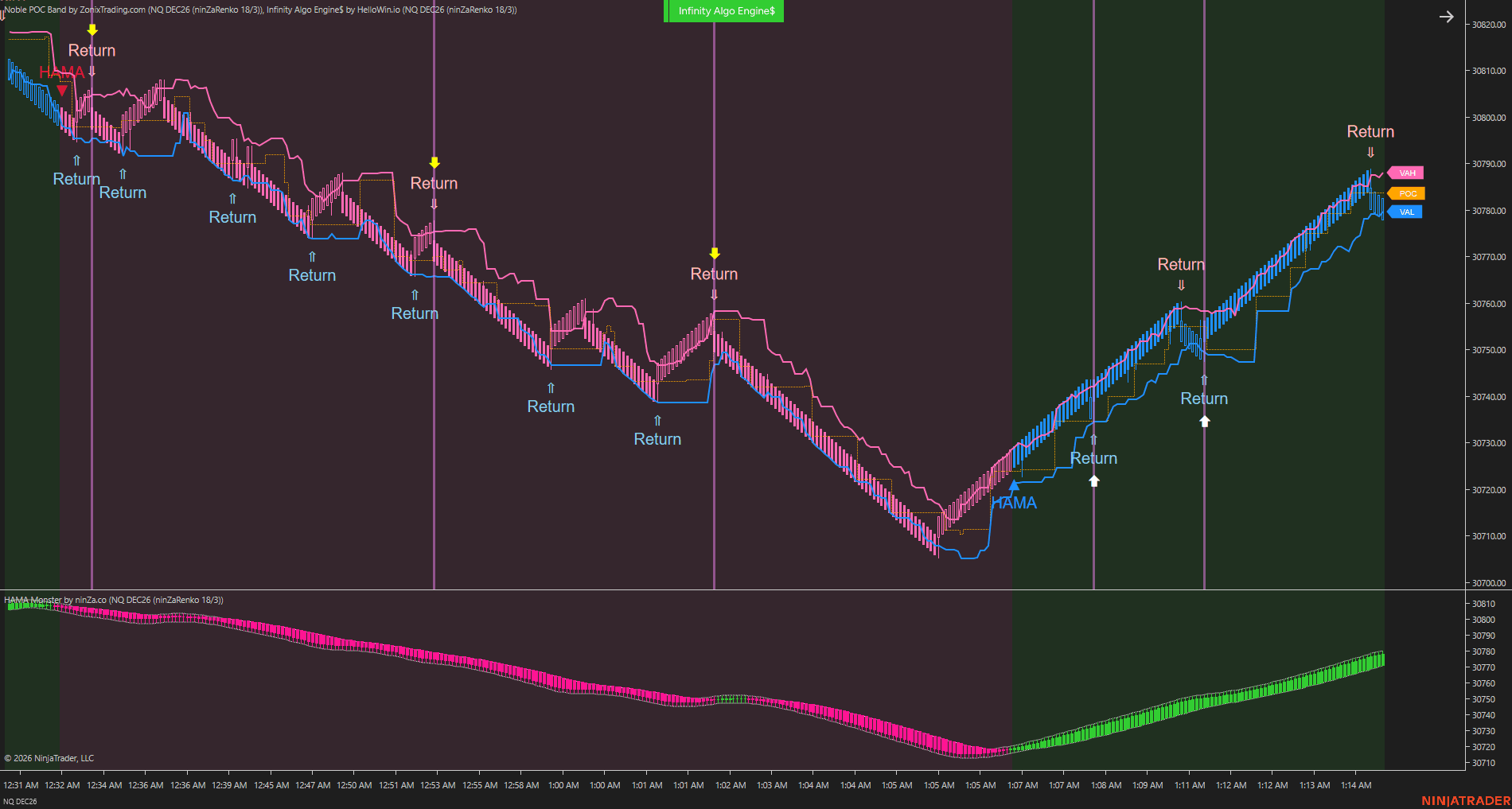The image size is (1512, 809).
Task: Click the Return label above the VAH tag
Action: tap(1370, 131)
